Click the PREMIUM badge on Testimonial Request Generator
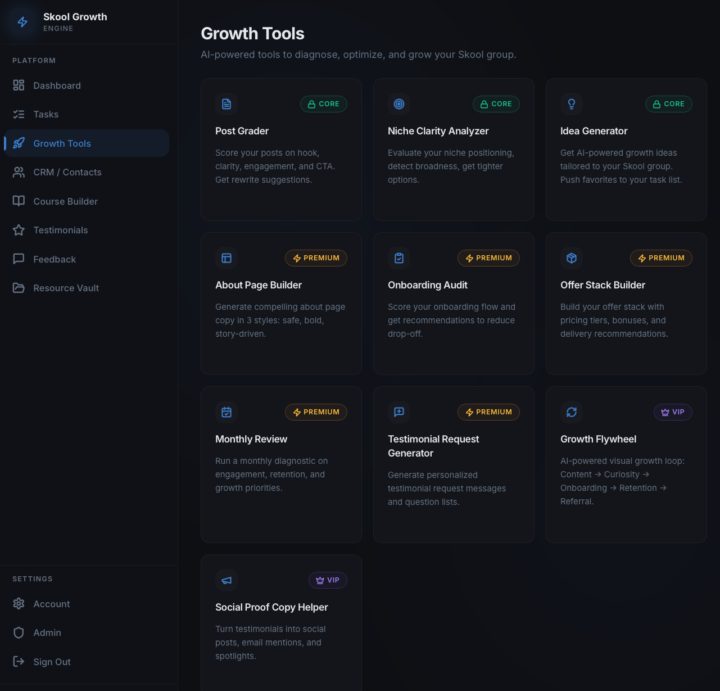This screenshot has width=720, height=691. tap(489, 412)
